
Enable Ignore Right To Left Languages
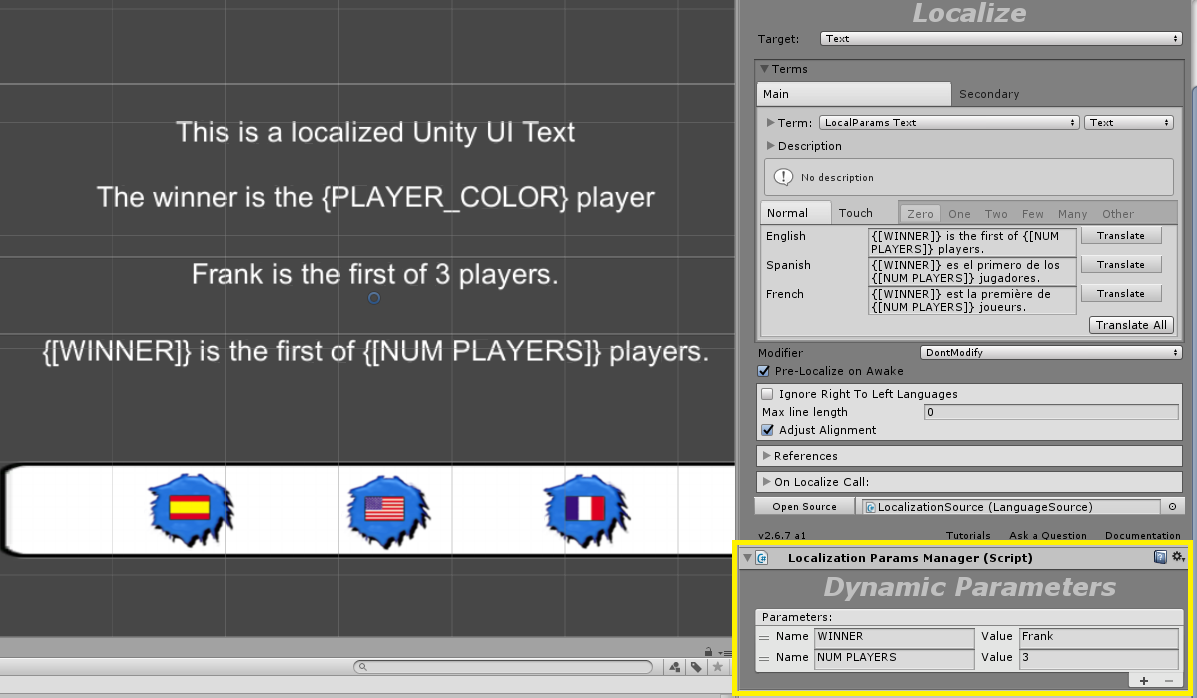[x=768, y=394]
